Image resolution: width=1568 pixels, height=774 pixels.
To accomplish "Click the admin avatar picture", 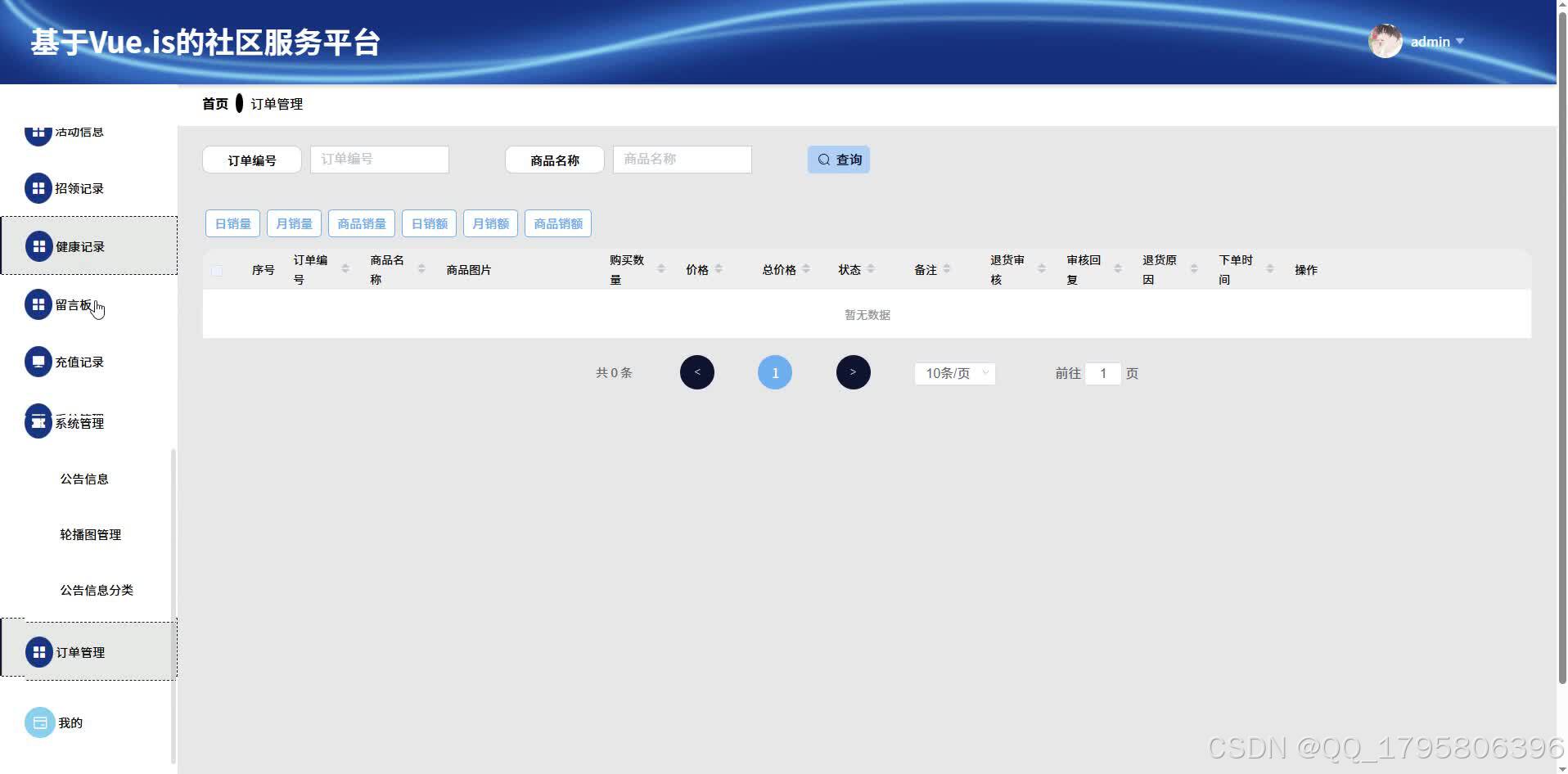I will coord(1386,41).
